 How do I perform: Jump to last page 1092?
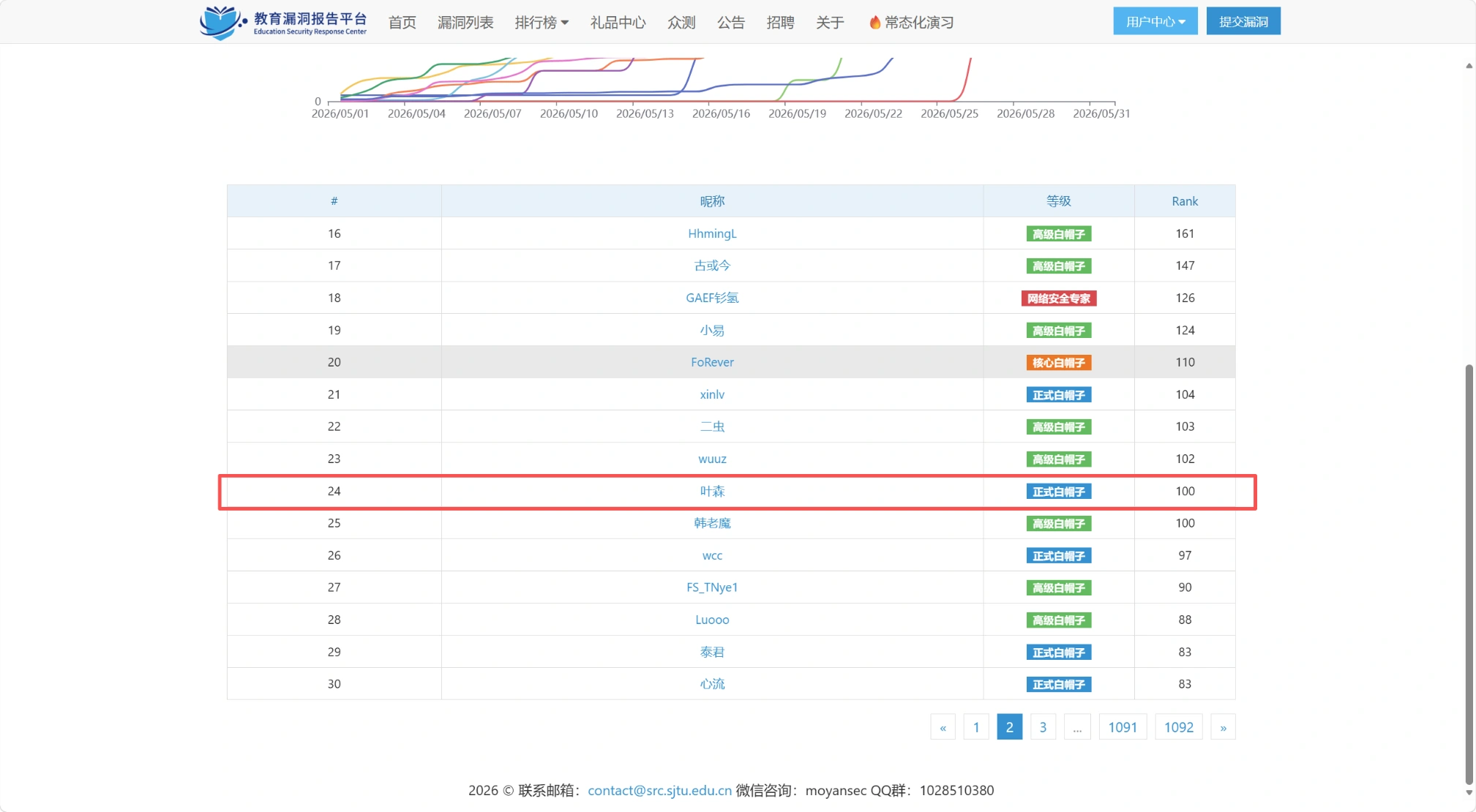click(x=1178, y=727)
